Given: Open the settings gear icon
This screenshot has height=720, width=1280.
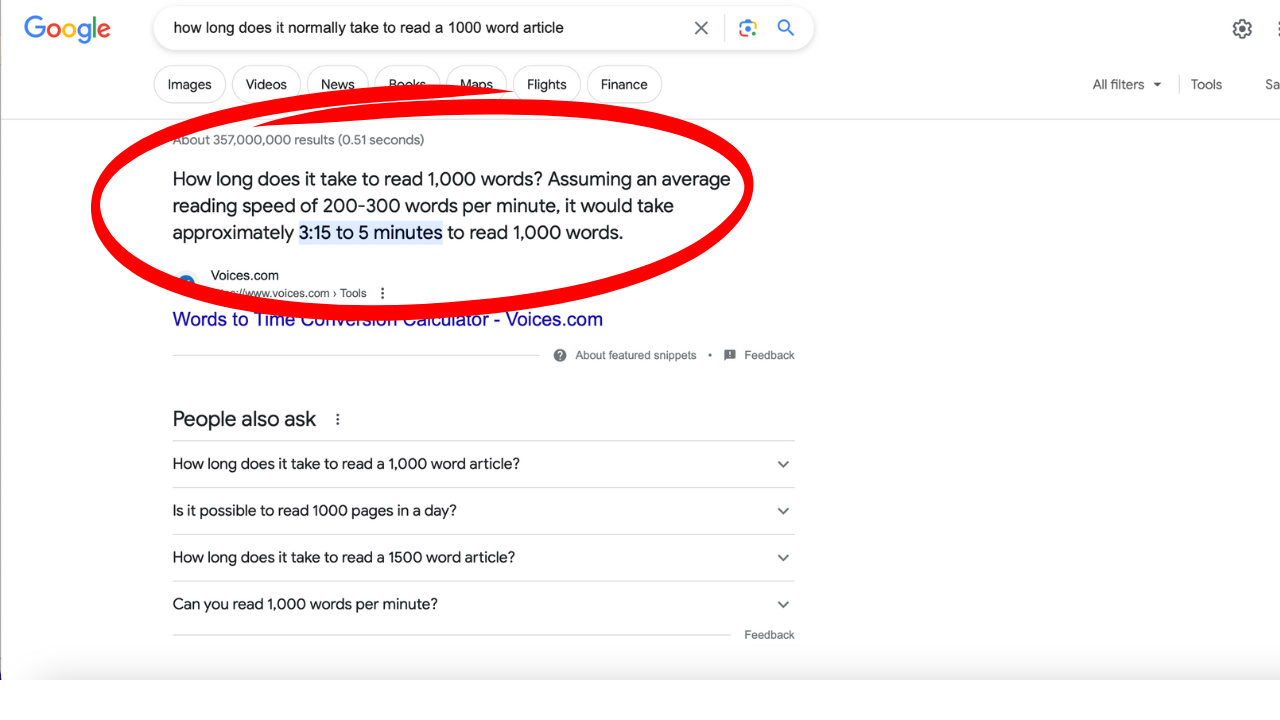Looking at the screenshot, I should click(x=1242, y=29).
